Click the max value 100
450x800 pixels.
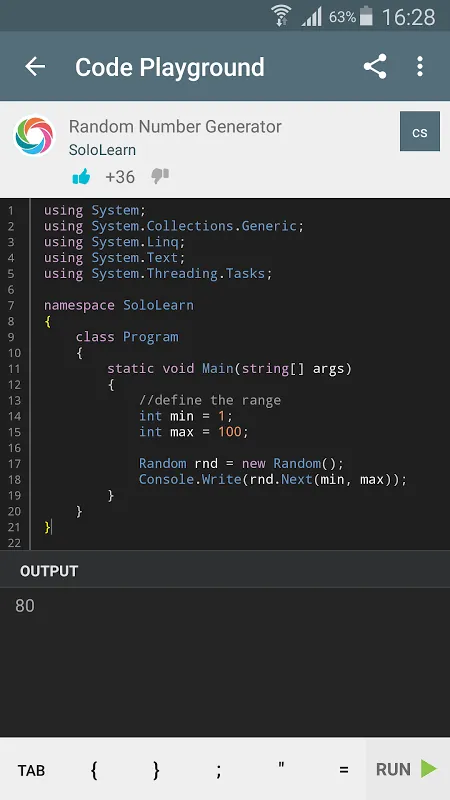click(x=230, y=432)
